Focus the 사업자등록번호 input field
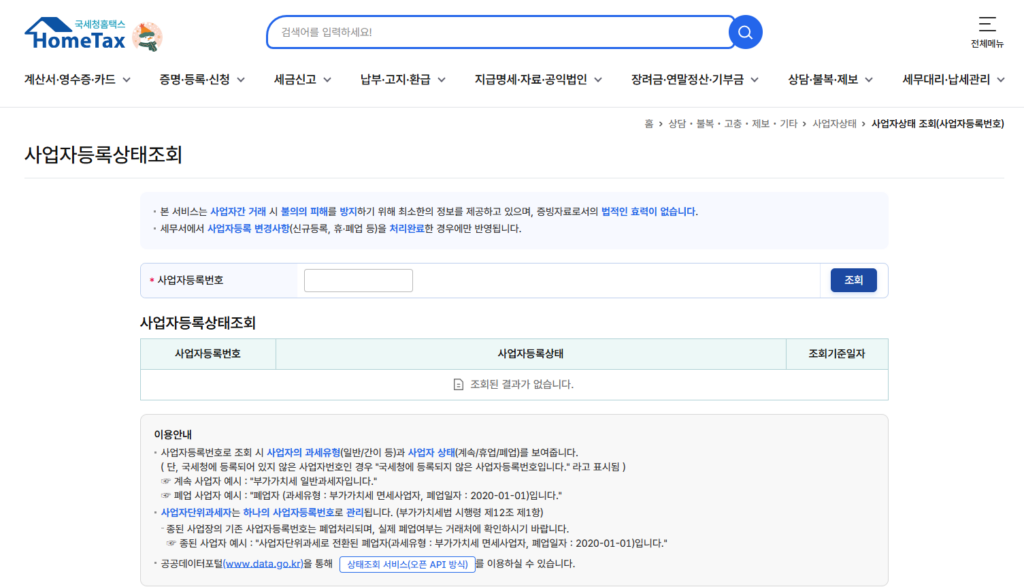The image size is (1024, 587). click(358, 280)
